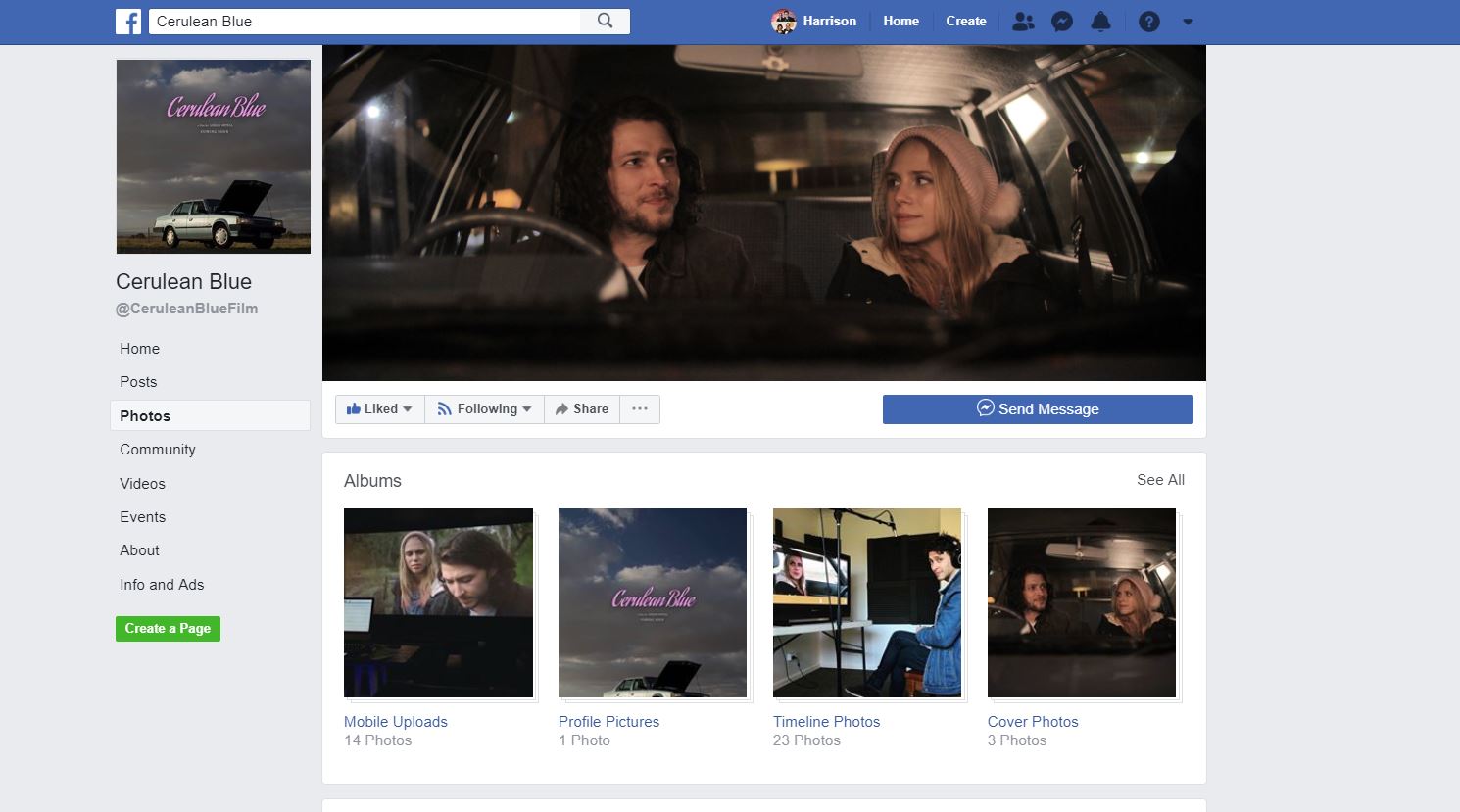Viewport: 1460px width, 812px height.
Task: Open the cover photo of the couple in car
Action: coord(764,213)
